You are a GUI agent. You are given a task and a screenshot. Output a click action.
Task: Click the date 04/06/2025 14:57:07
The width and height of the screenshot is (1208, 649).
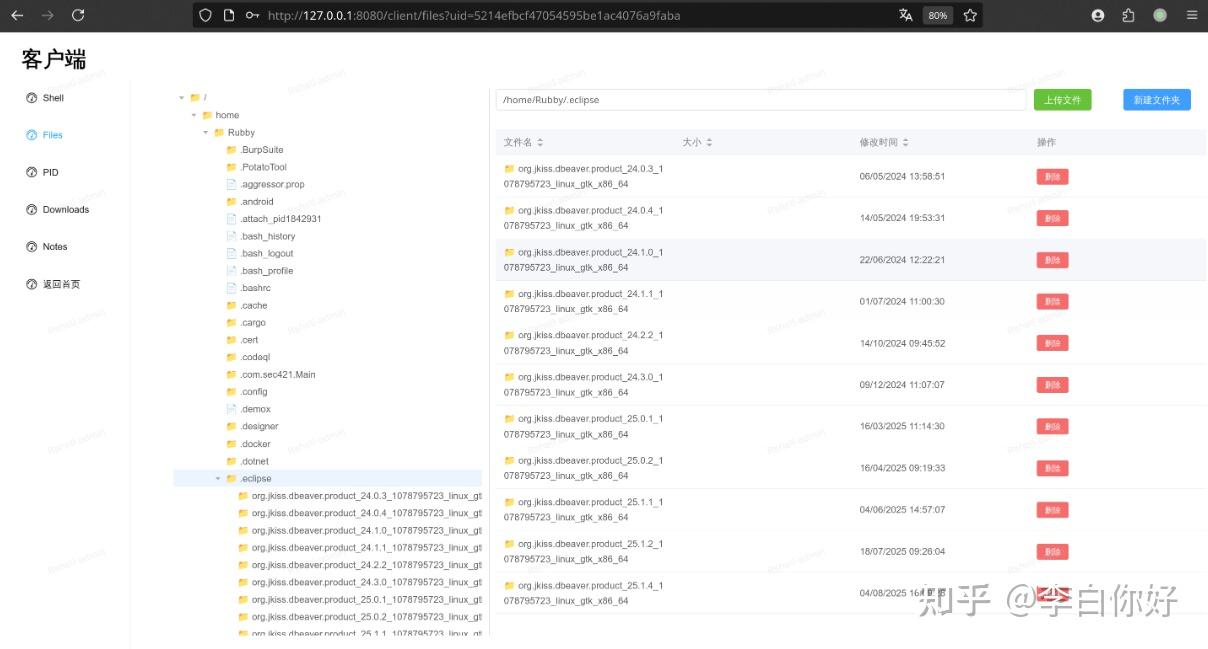pyautogui.click(x=902, y=510)
